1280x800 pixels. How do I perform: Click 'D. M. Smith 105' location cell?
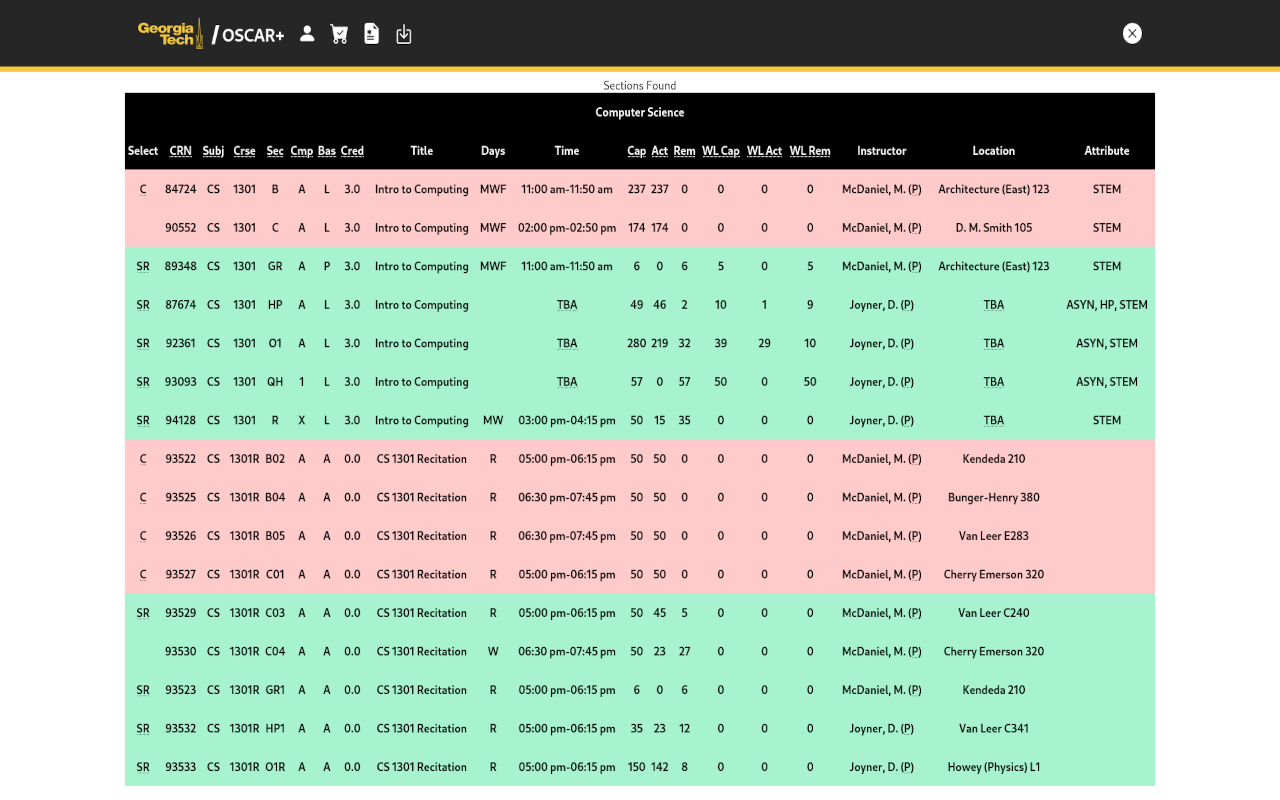click(x=994, y=228)
